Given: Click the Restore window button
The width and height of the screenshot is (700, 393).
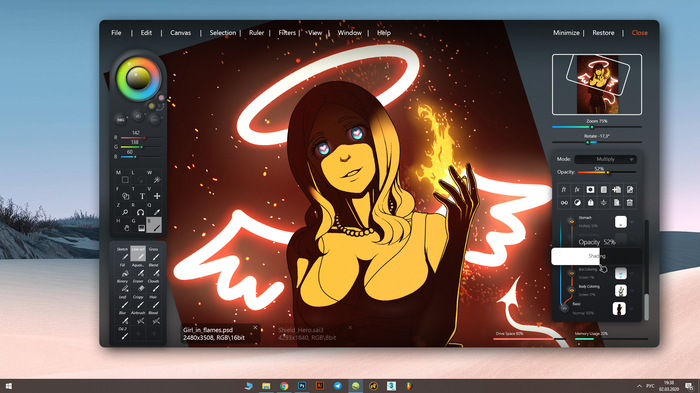Looking at the screenshot, I should pos(603,33).
